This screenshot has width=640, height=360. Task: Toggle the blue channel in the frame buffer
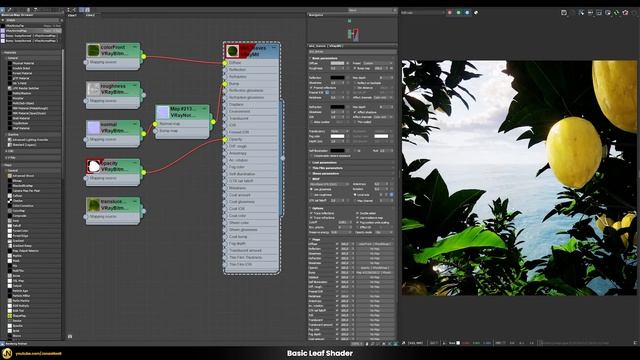pyautogui.click(x=467, y=13)
